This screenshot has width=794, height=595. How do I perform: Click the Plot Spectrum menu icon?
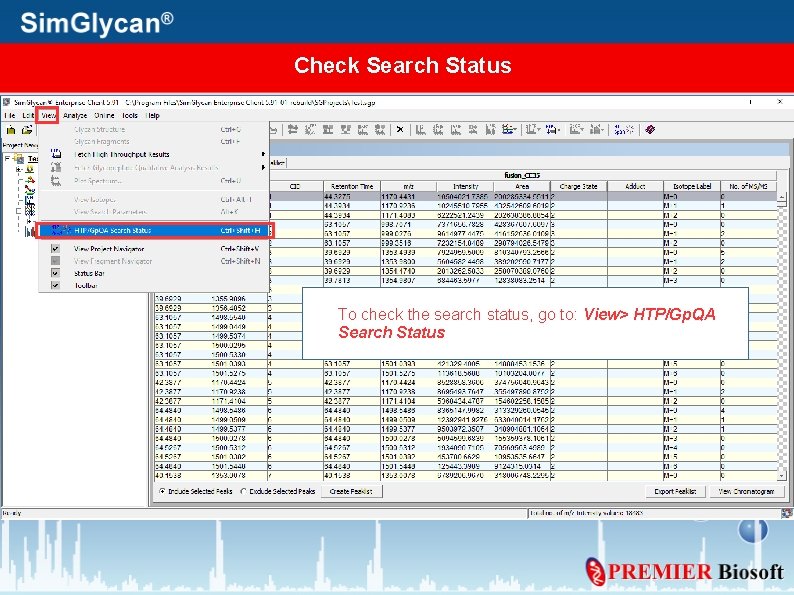tap(56, 180)
